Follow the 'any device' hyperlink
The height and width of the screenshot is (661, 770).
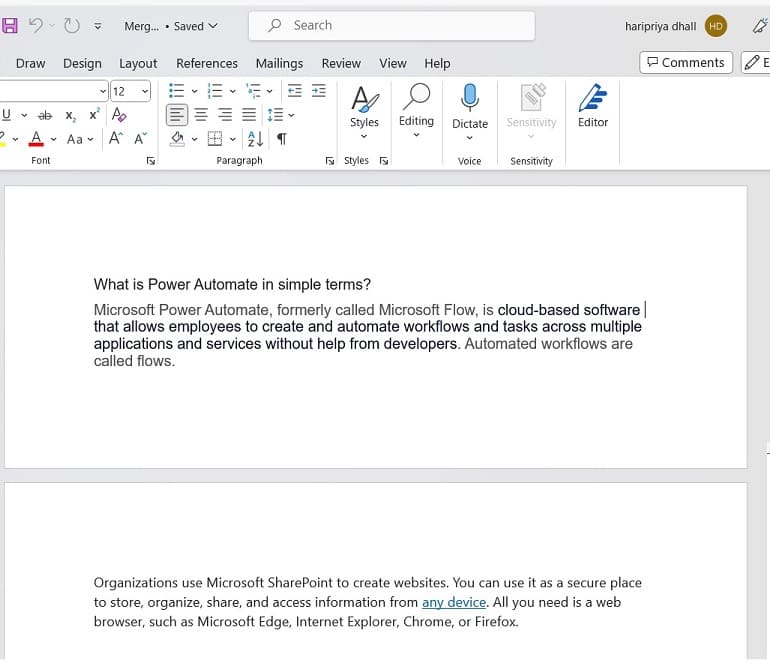454,602
